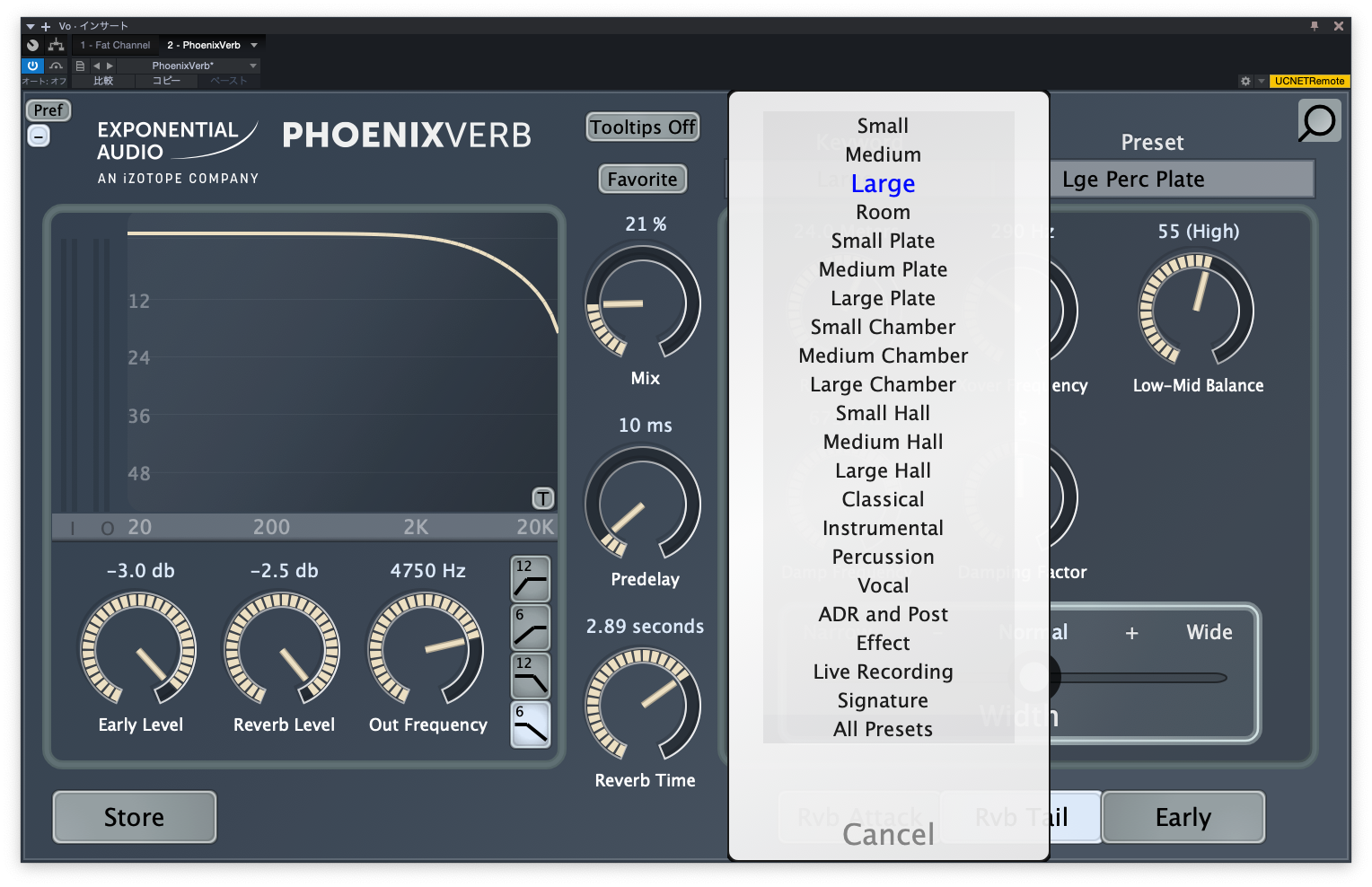Select Large Chamber keyword
This screenshot has height=887, width=1372.
883,384
